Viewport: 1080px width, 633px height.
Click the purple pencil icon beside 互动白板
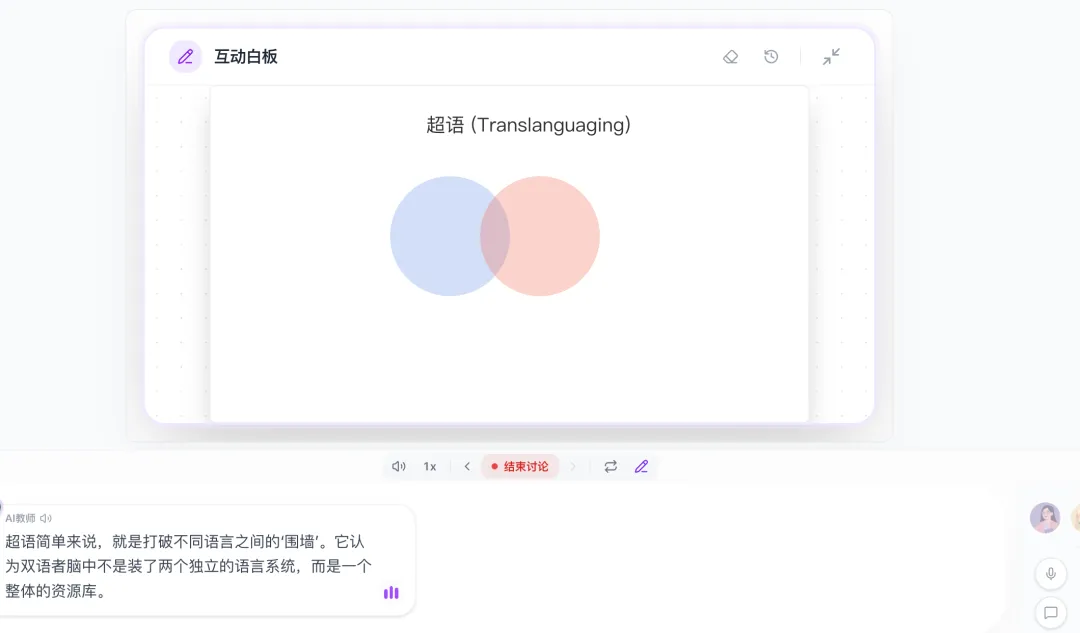click(185, 56)
